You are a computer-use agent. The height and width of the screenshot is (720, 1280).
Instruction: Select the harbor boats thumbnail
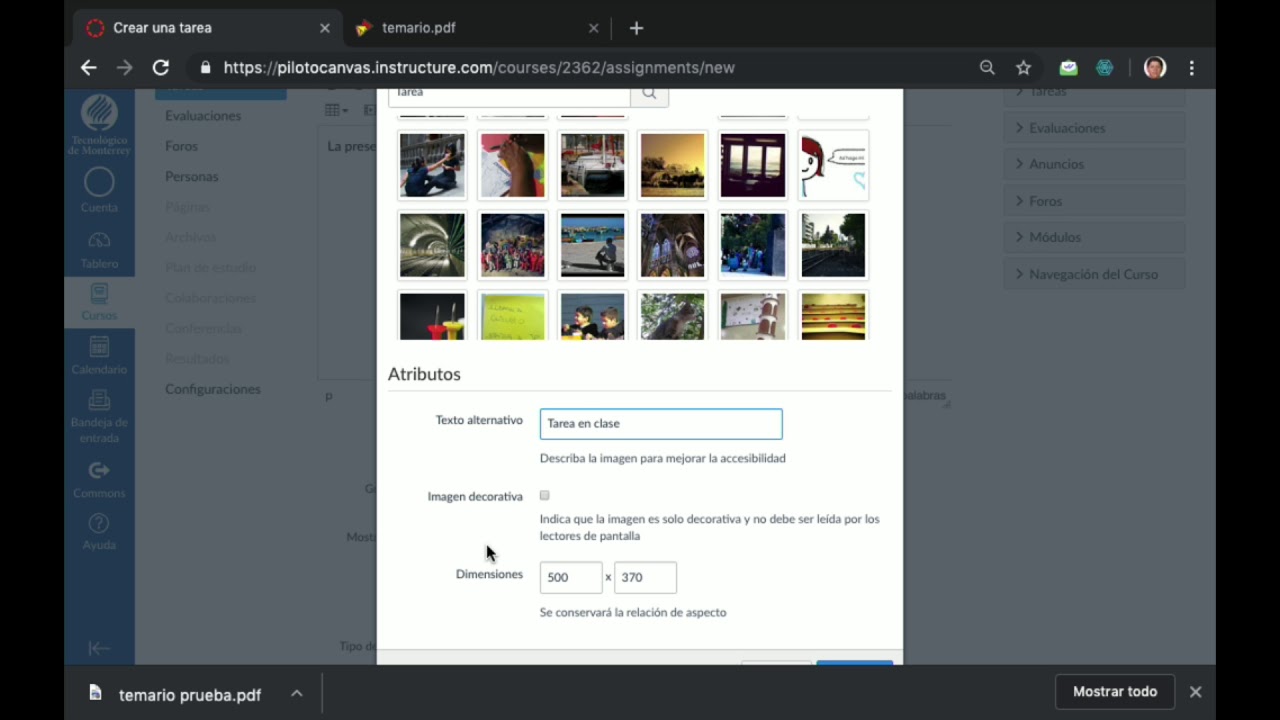point(592,165)
